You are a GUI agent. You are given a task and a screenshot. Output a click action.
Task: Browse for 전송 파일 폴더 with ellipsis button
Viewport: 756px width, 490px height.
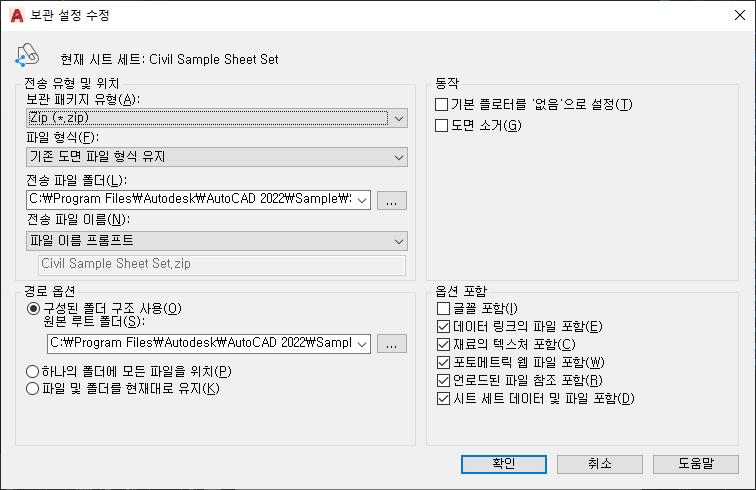click(392, 200)
